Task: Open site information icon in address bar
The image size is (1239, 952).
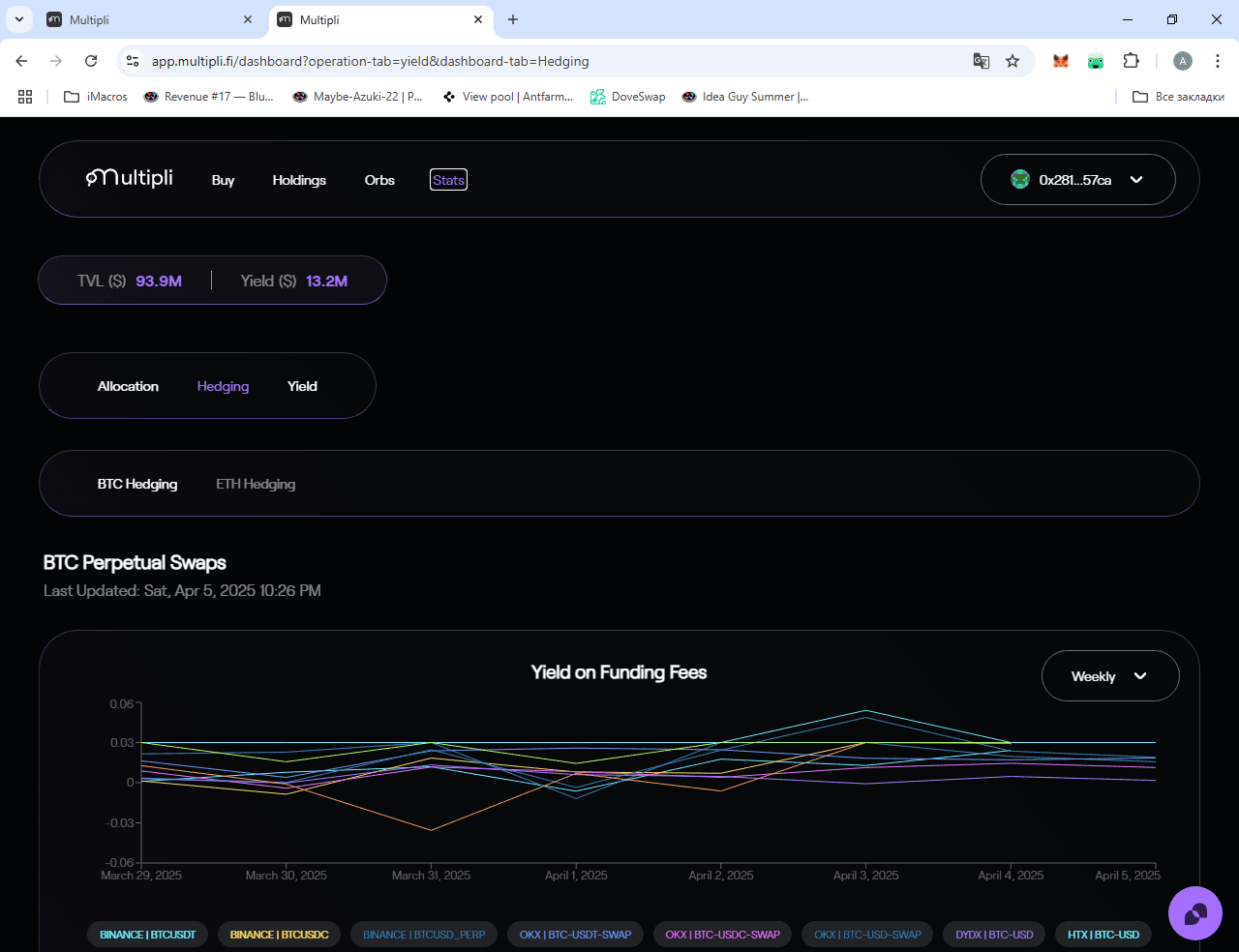Action: 133,61
